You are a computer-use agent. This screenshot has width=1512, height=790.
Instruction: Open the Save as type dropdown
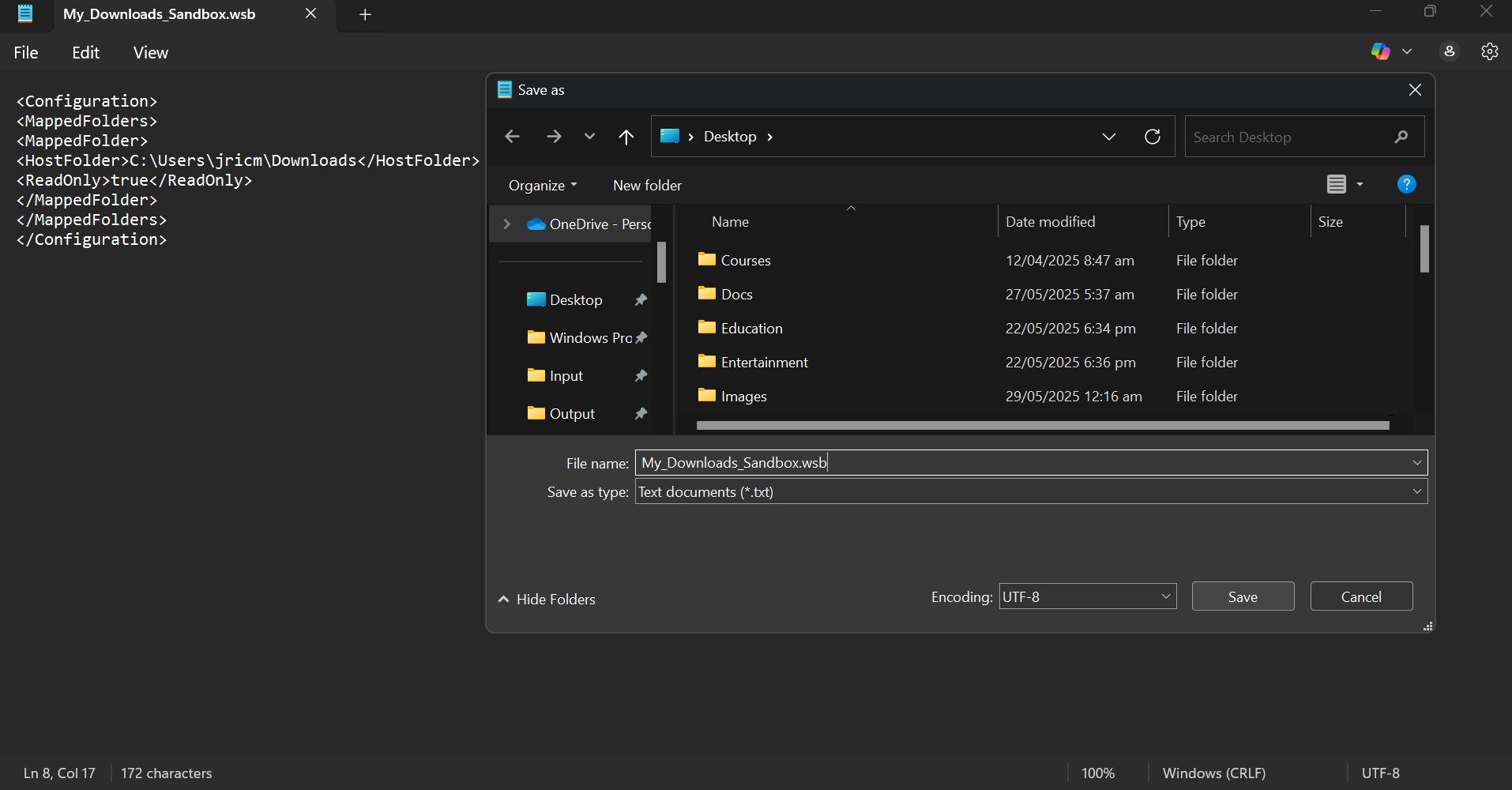click(x=1416, y=491)
